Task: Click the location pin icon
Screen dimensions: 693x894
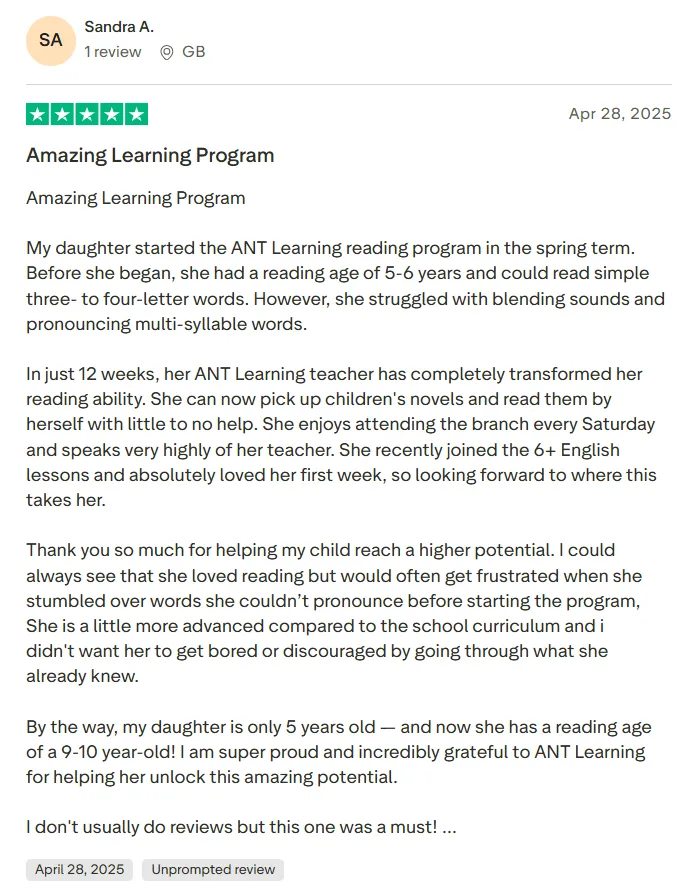Action: click(x=167, y=52)
